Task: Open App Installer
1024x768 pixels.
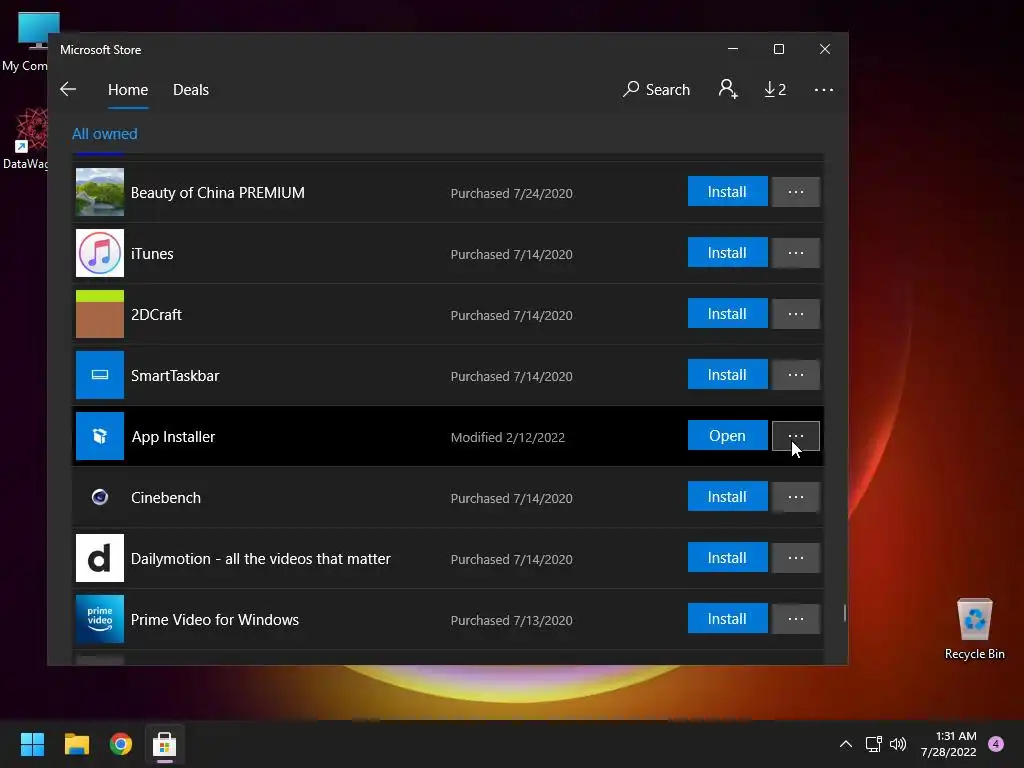Action: pos(728,436)
